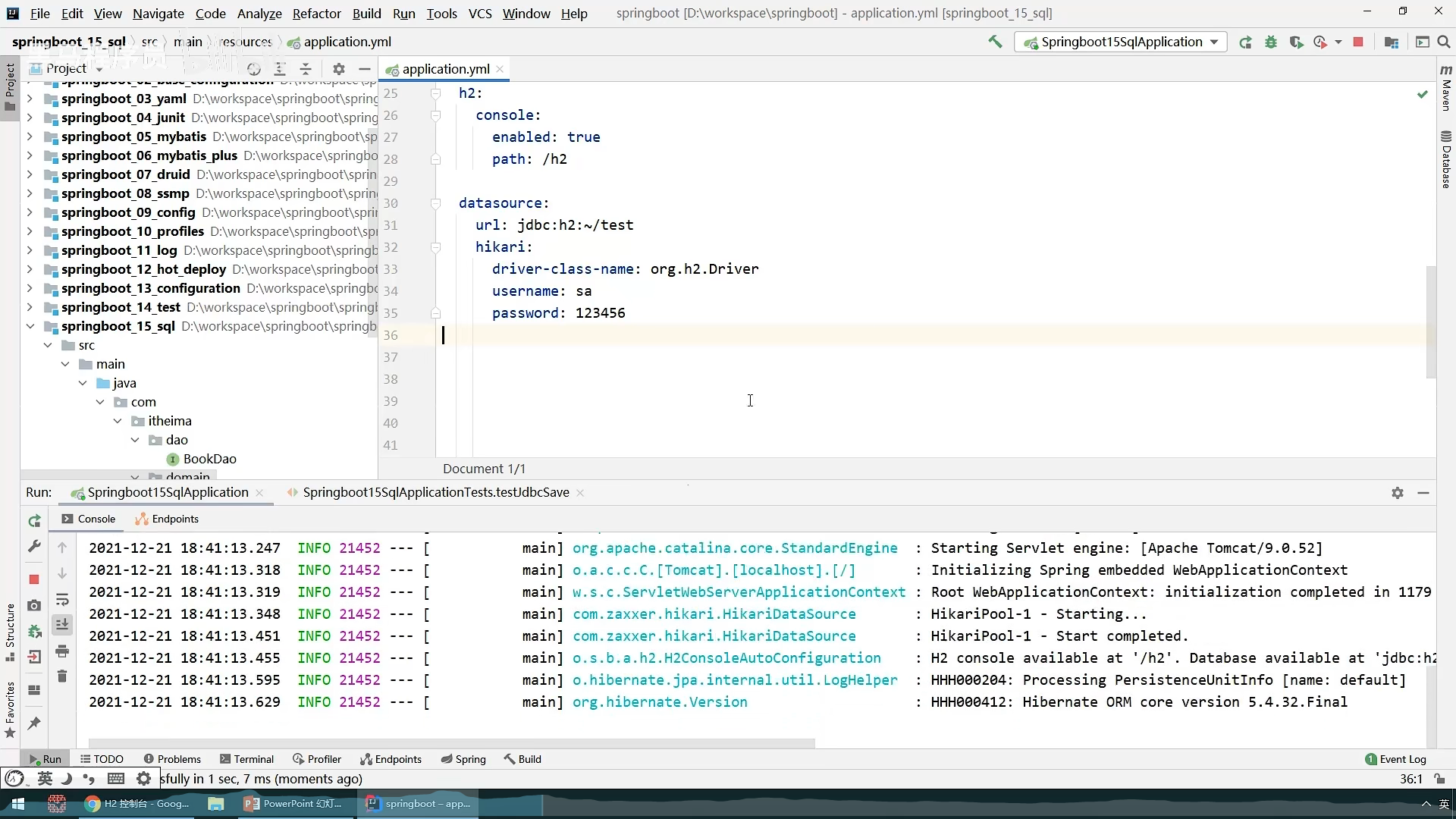Print console output using printer icon
Screen dimensions: 1456x819
(62, 651)
